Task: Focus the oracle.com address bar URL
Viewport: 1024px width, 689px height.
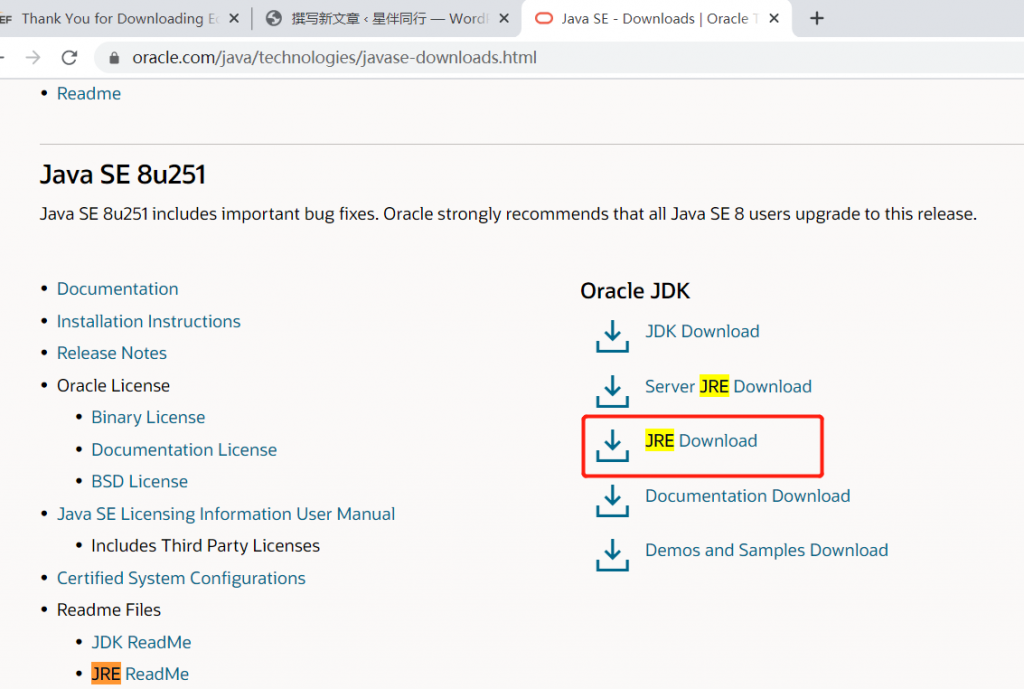Action: coord(334,57)
